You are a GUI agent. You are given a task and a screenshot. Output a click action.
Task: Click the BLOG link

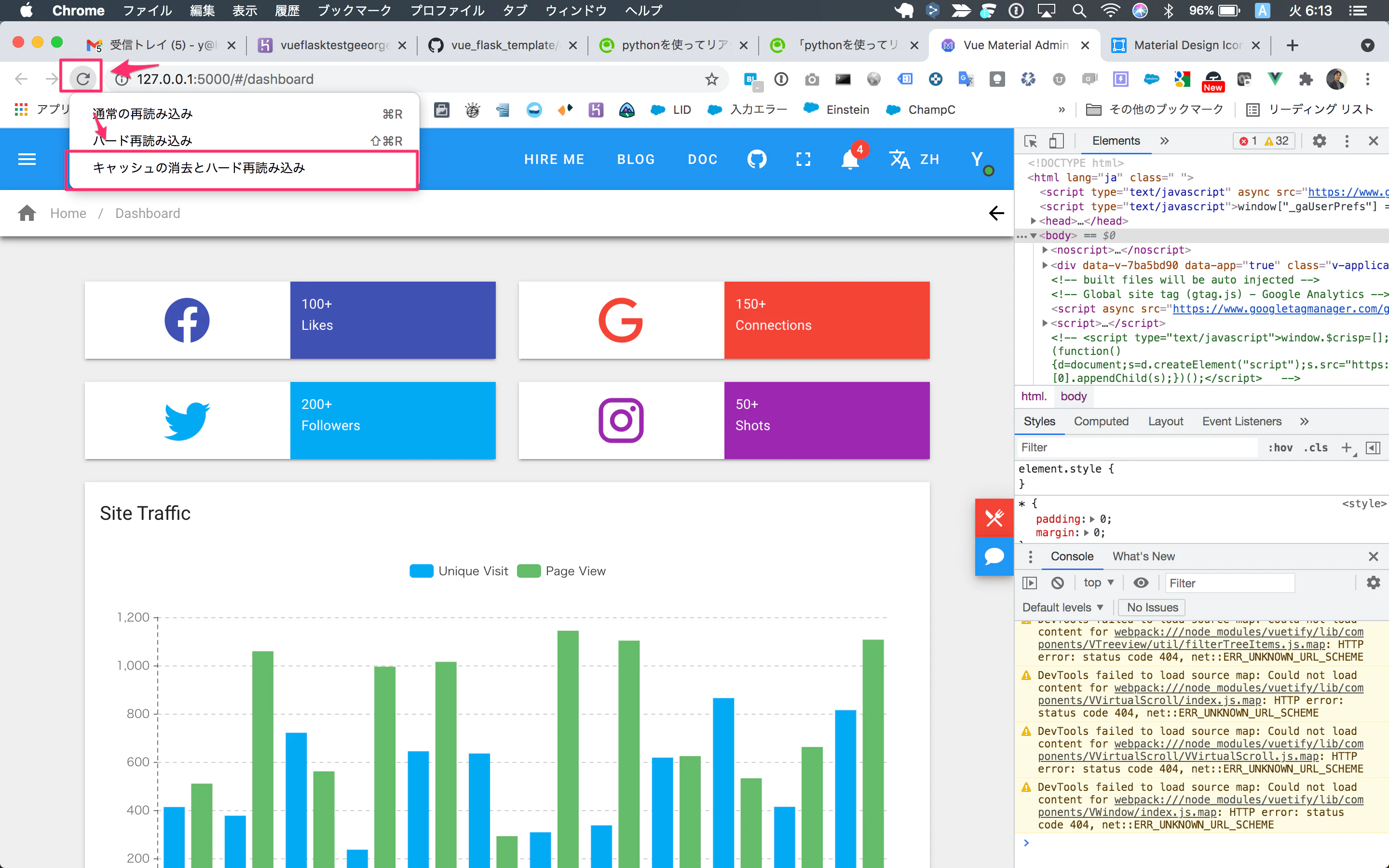[x=636, y=159]
